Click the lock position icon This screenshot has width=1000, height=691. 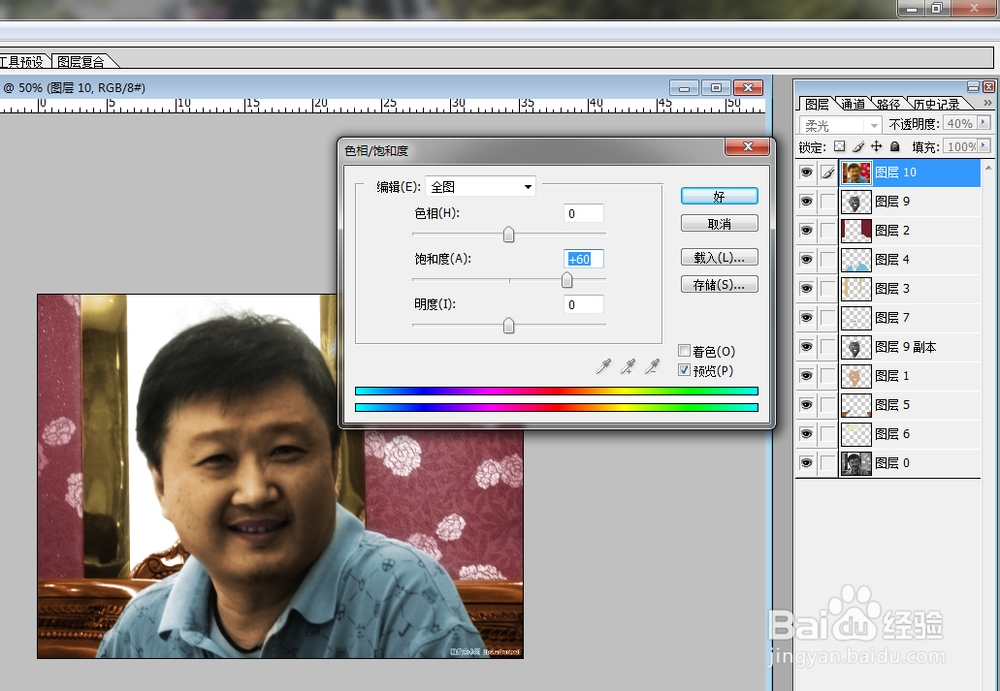click(876, 147)
